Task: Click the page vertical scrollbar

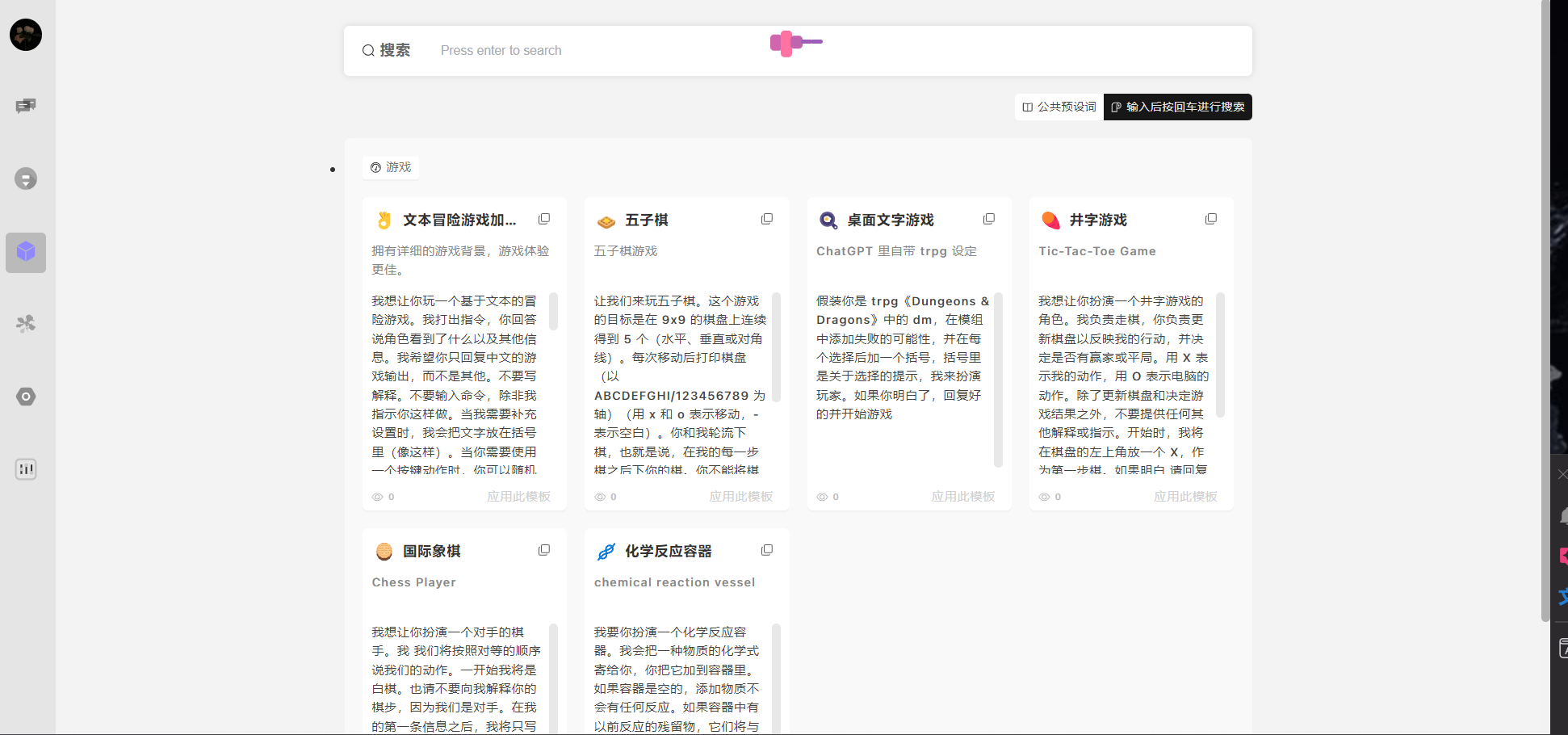Action: [1545, 311]
